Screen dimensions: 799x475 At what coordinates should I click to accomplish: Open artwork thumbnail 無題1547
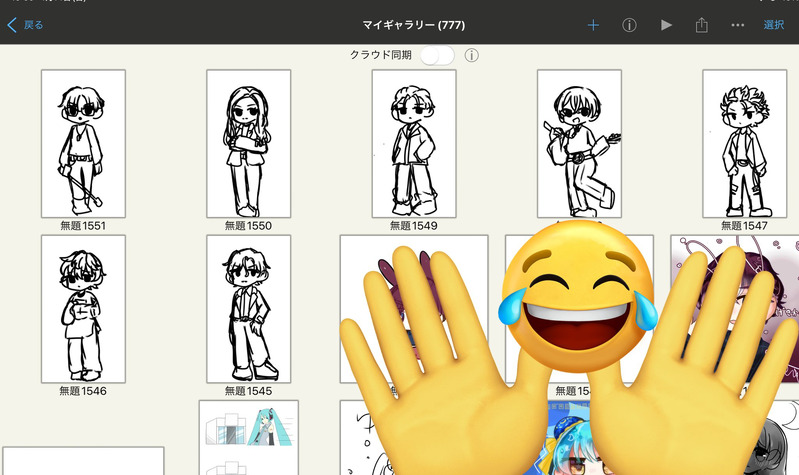[744, 144]
